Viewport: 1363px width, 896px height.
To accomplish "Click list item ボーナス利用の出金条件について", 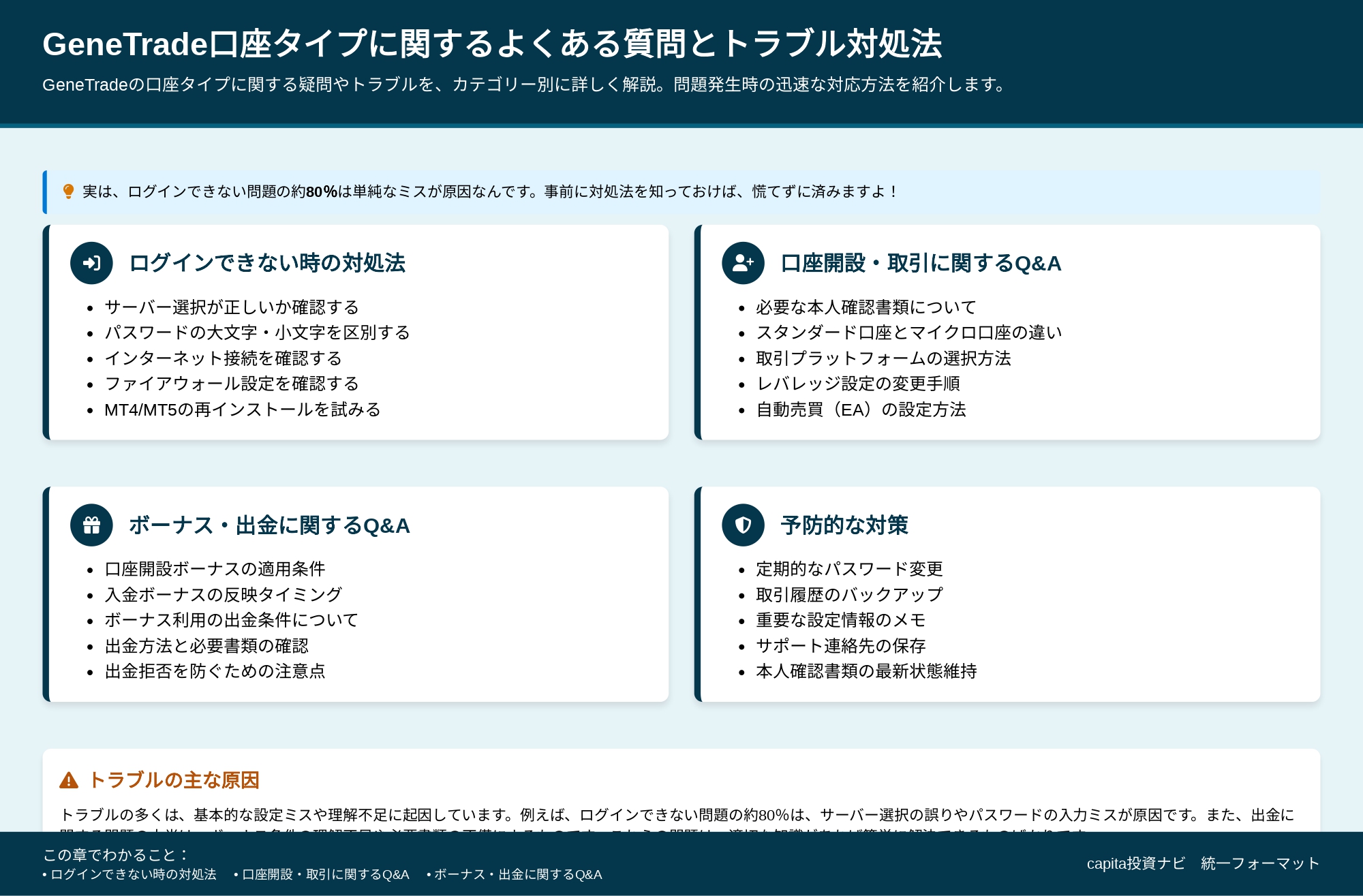I will point(232,620).
